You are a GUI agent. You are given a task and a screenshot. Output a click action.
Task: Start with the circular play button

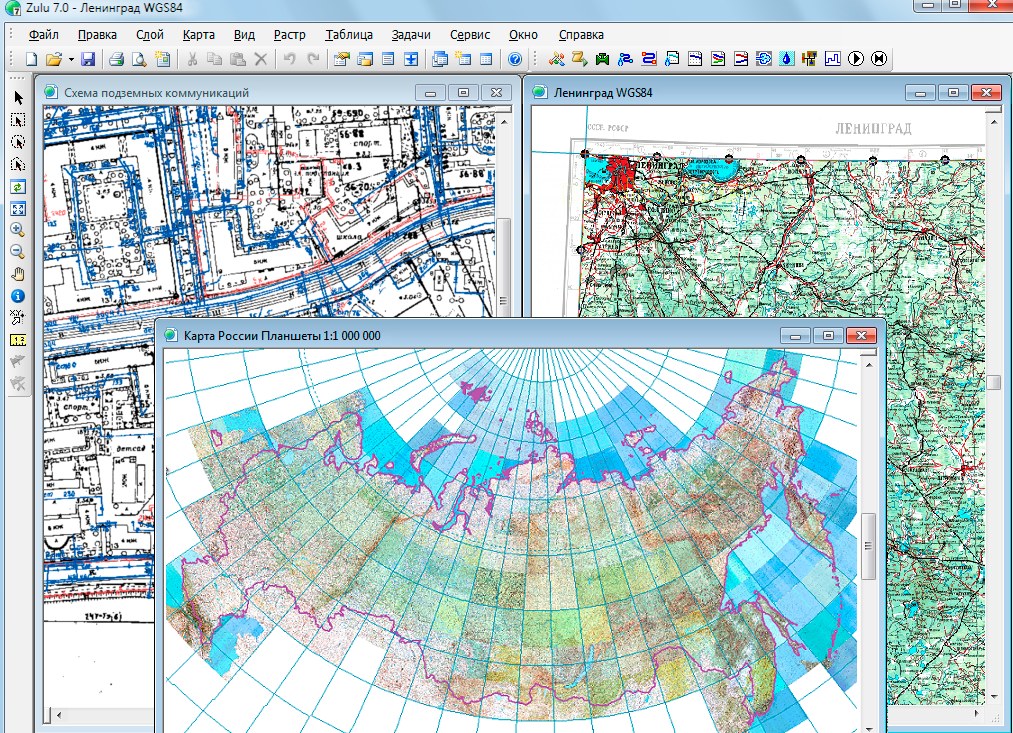856,59
